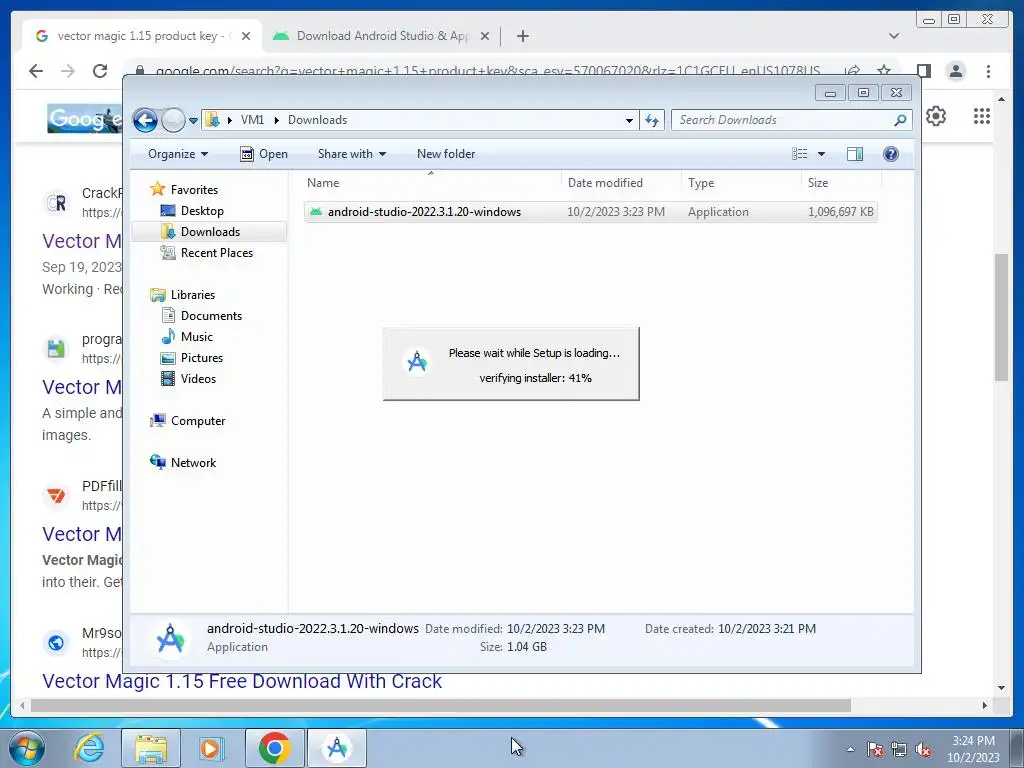Image resolution: width=1024 pixels, height=768 pixels.
Task: Close the Download Android Studio tab
Action: [485, 36]
